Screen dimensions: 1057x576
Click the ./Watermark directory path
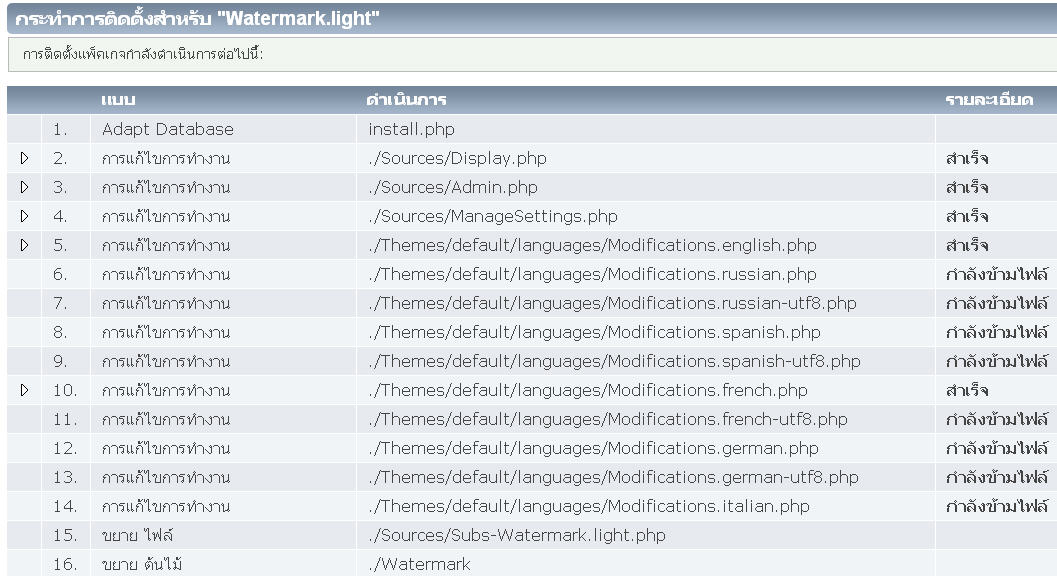(419, 564)
